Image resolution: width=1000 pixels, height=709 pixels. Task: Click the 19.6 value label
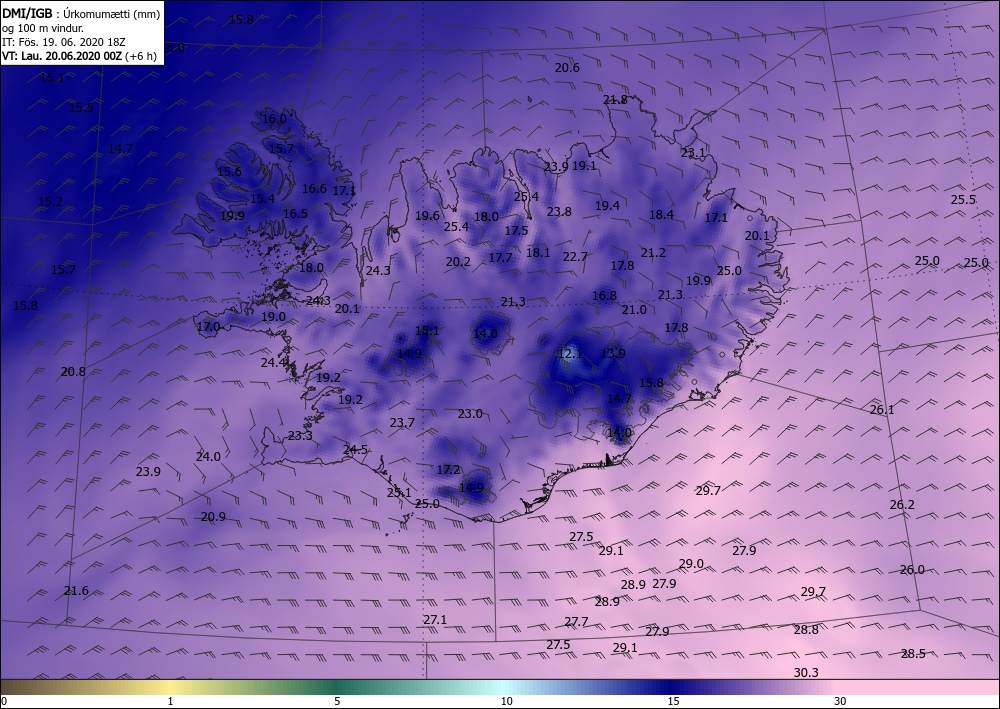pos(427,216)
